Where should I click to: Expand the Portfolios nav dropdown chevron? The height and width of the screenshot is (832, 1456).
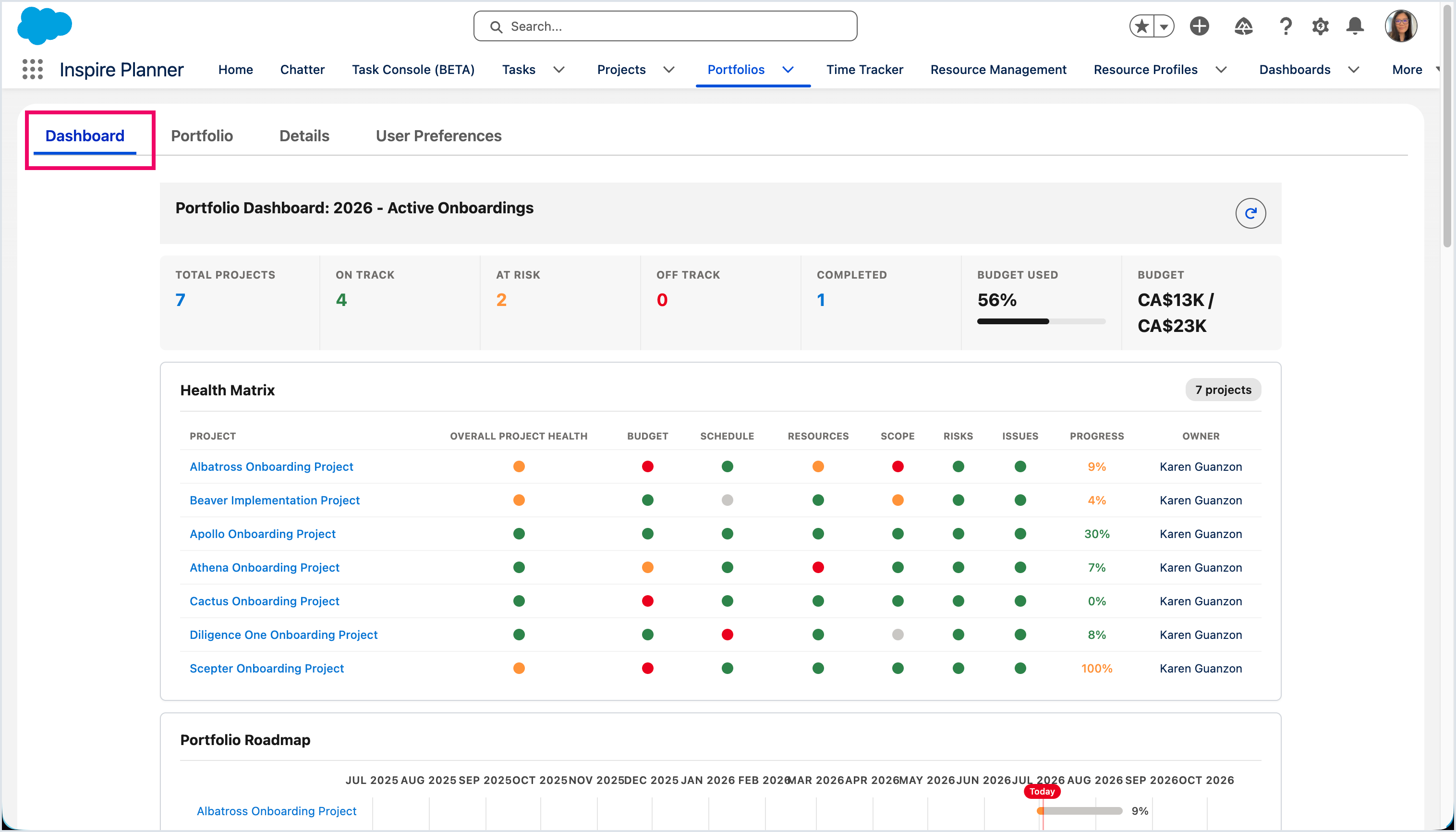tap(788, 70)
